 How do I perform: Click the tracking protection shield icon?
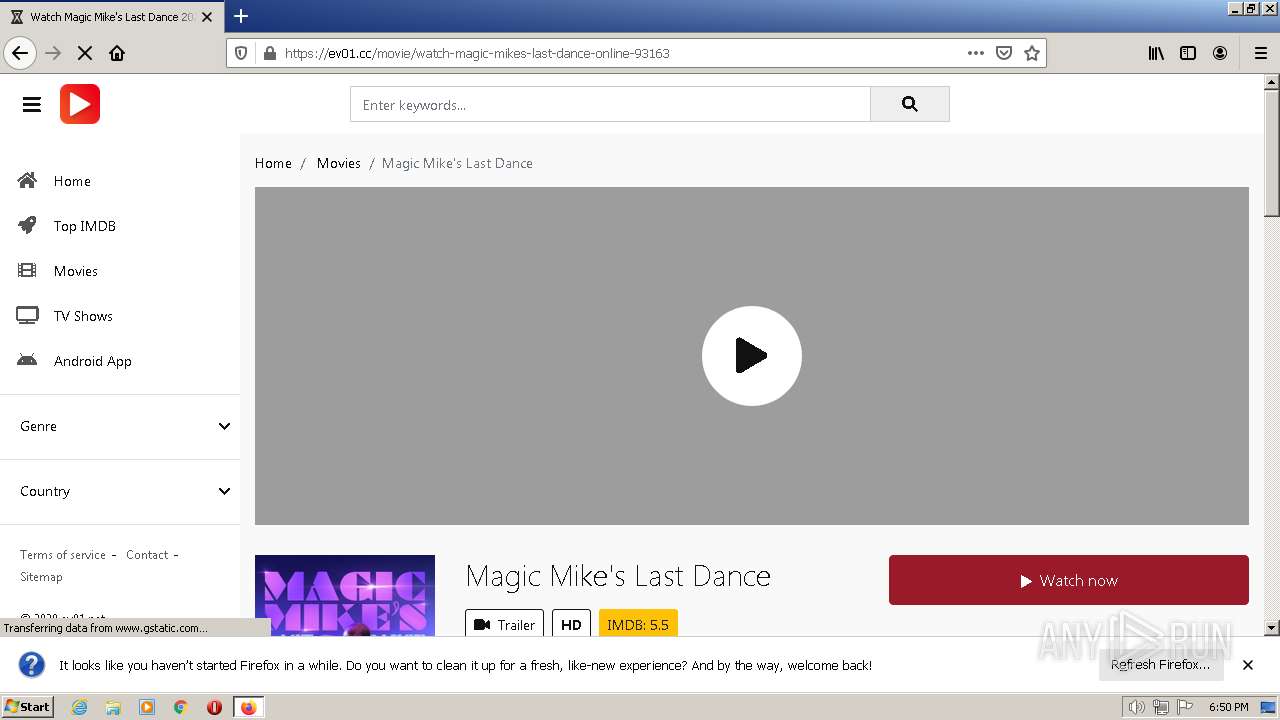pos(241,53)
